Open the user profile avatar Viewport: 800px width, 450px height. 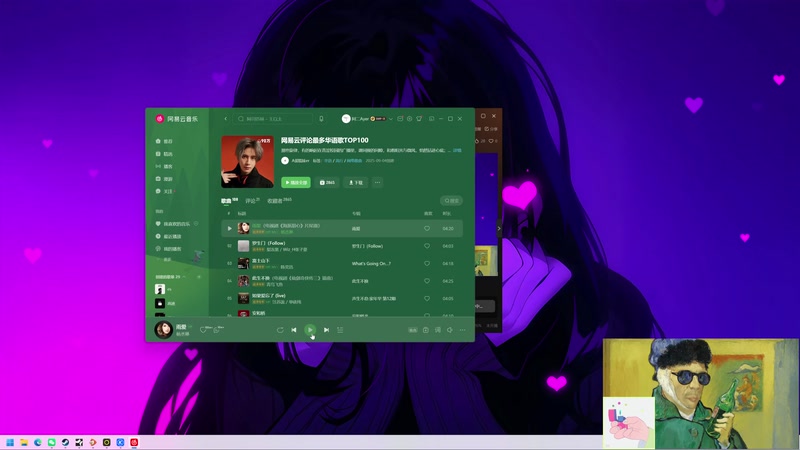pyautogui.click(x=346, y=118)
